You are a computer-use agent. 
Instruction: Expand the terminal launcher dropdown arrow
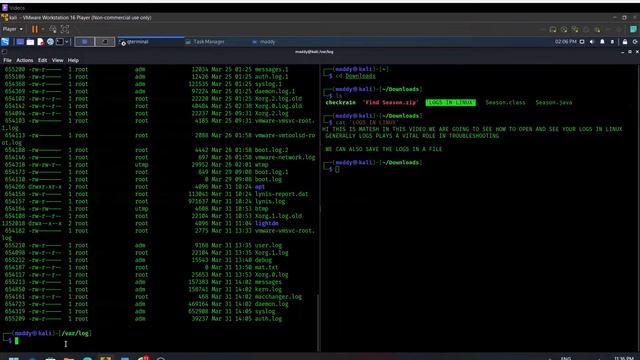[x=67, y=42]
